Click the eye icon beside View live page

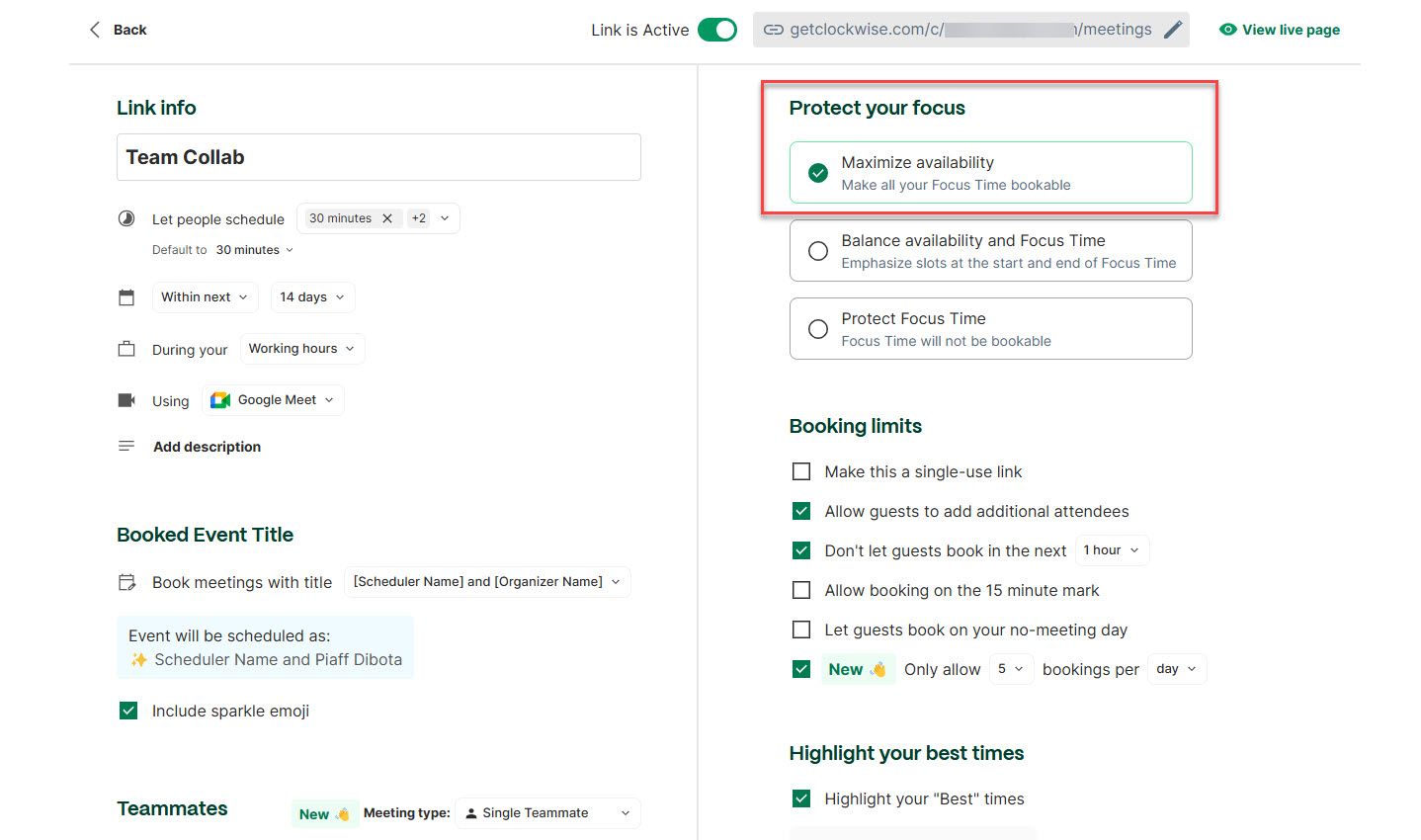1227,30
